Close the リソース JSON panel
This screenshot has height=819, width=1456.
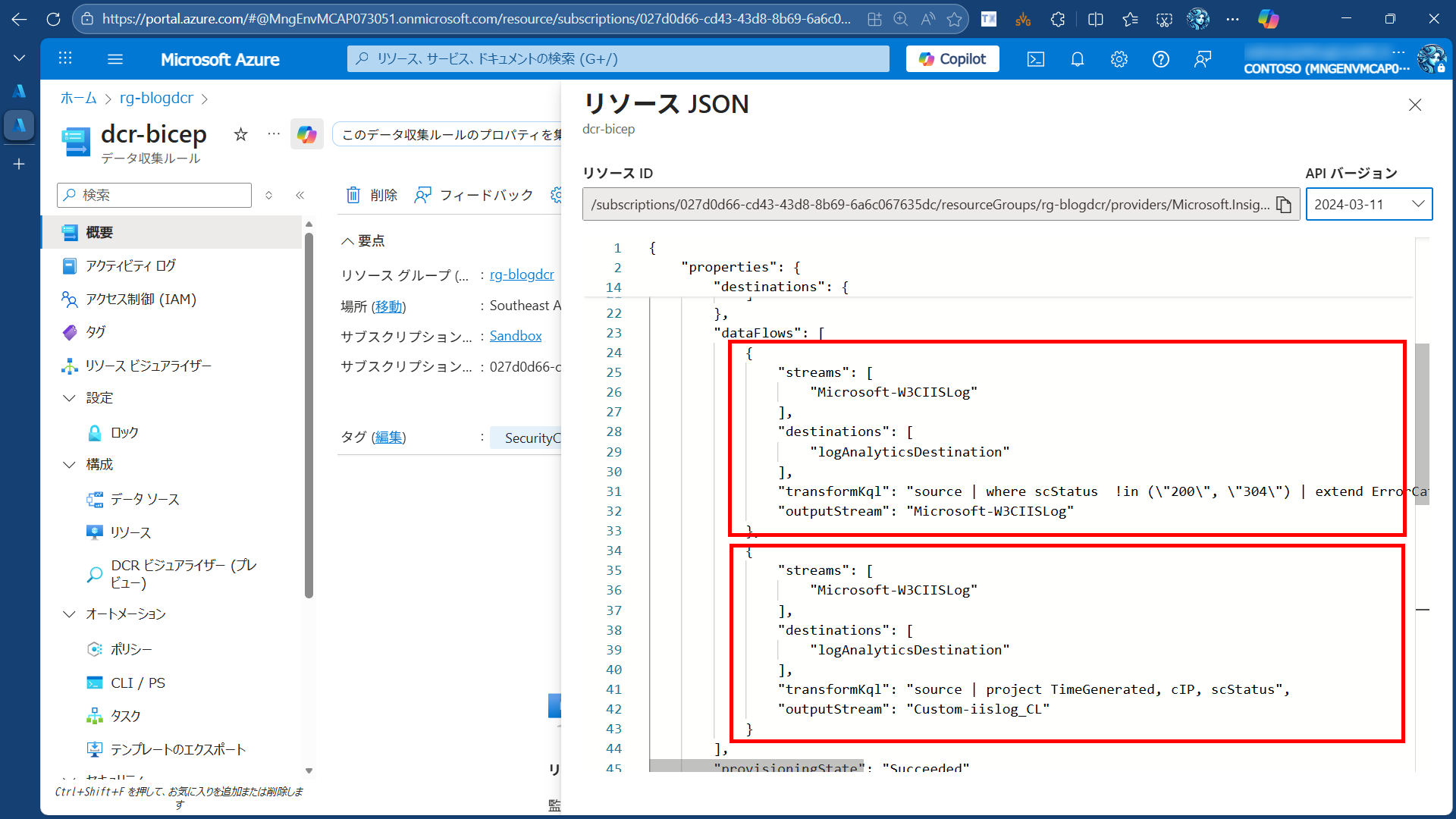pyautogui.click(x=1414, y=105)
